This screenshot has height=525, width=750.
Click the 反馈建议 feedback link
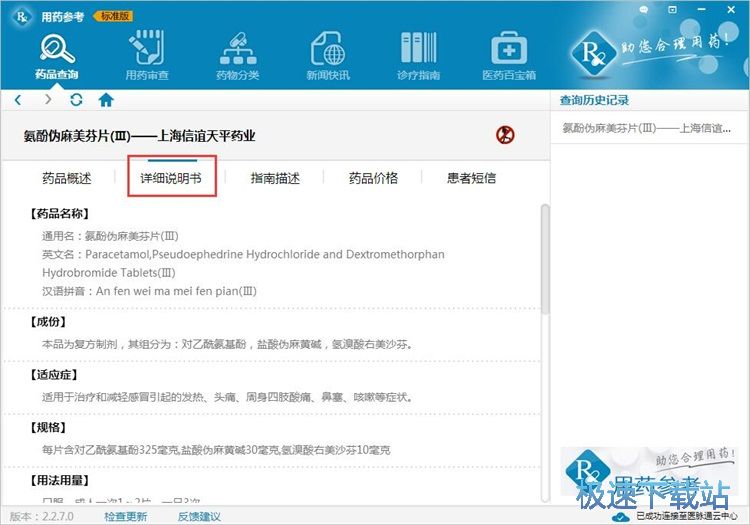pyautogui.click(x=199, y=517)
